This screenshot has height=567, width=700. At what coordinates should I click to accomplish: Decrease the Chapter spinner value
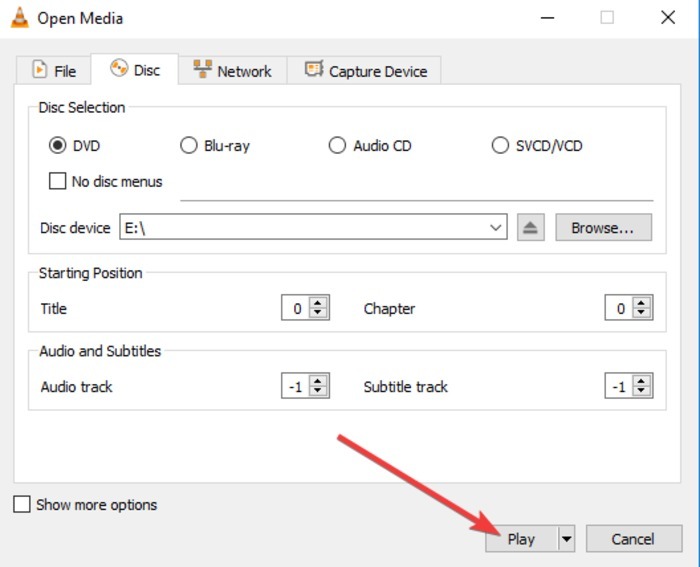coord(643,314)
